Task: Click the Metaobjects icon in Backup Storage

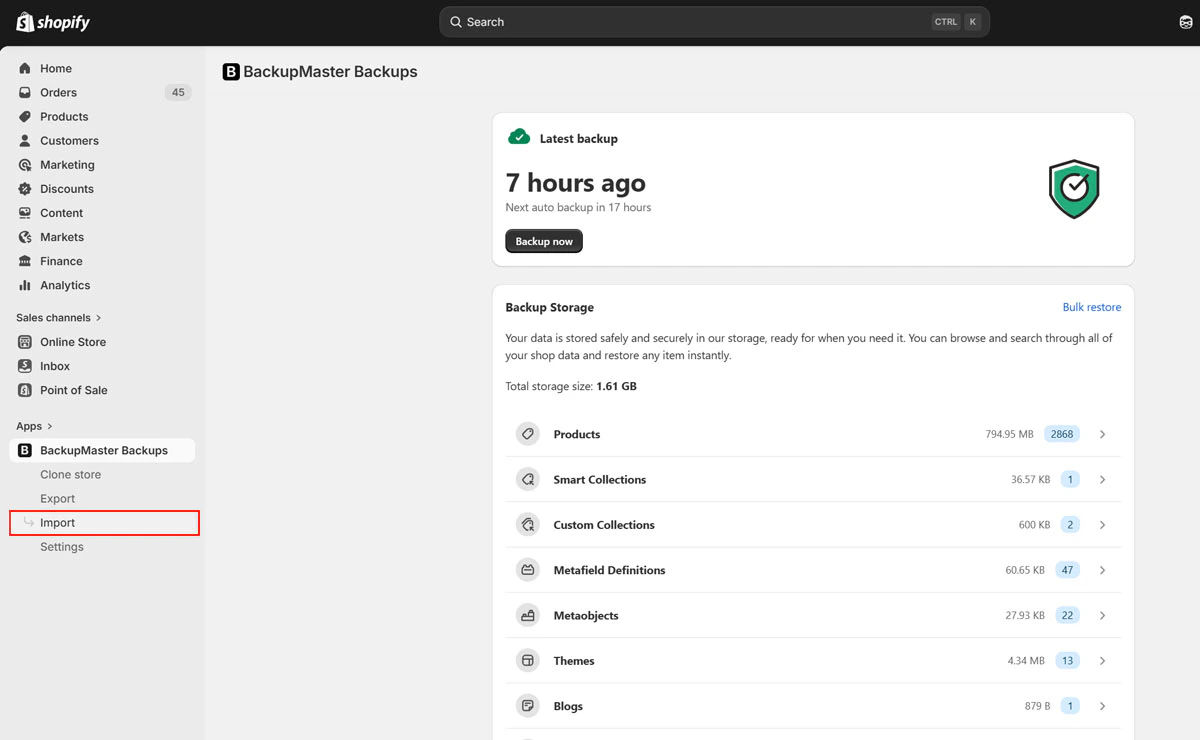Action: 527,615
